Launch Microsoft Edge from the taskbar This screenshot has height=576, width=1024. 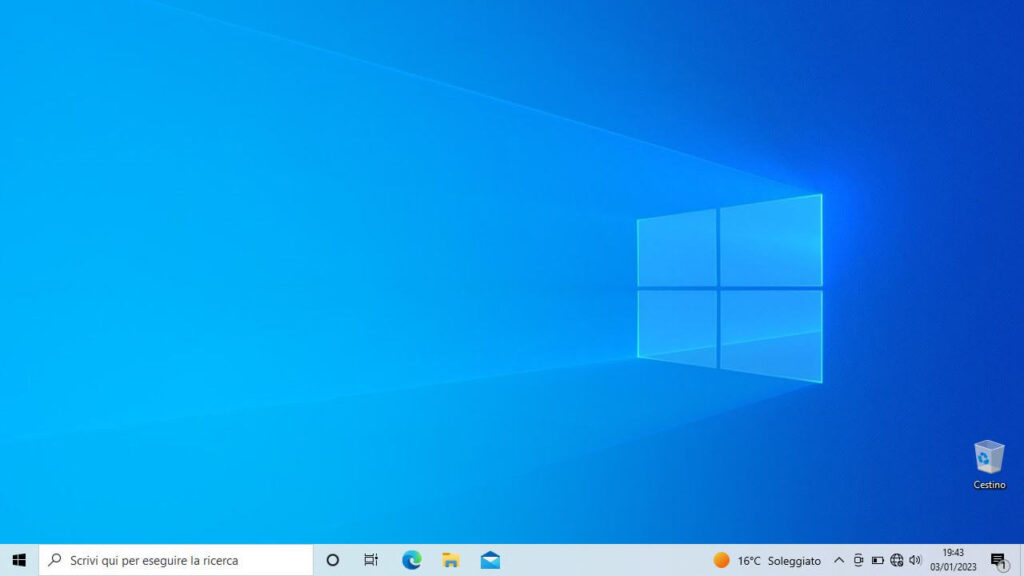pyautogui.click(x=411, y=560)
